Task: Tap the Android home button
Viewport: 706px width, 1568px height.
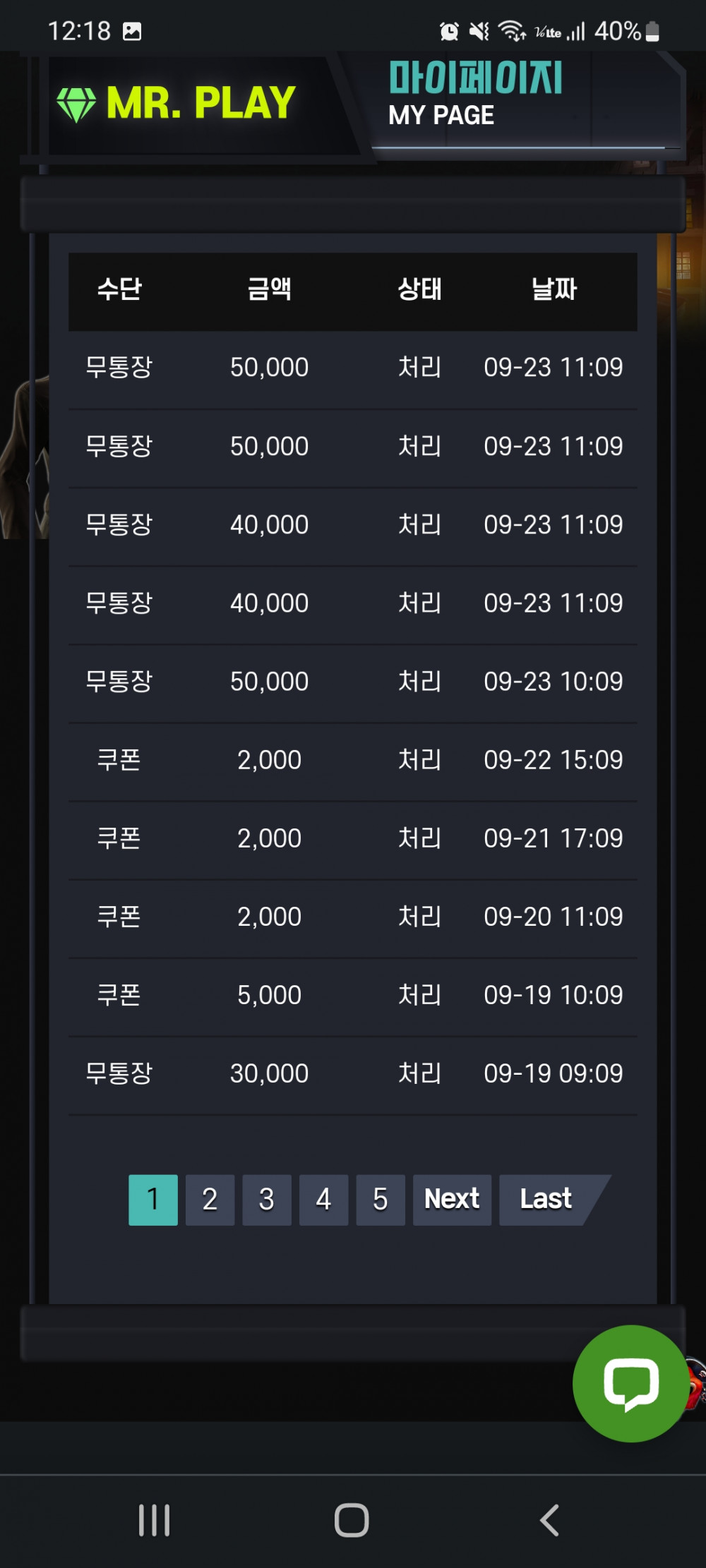Action: pyautogui.click(x=352, y=1520)
